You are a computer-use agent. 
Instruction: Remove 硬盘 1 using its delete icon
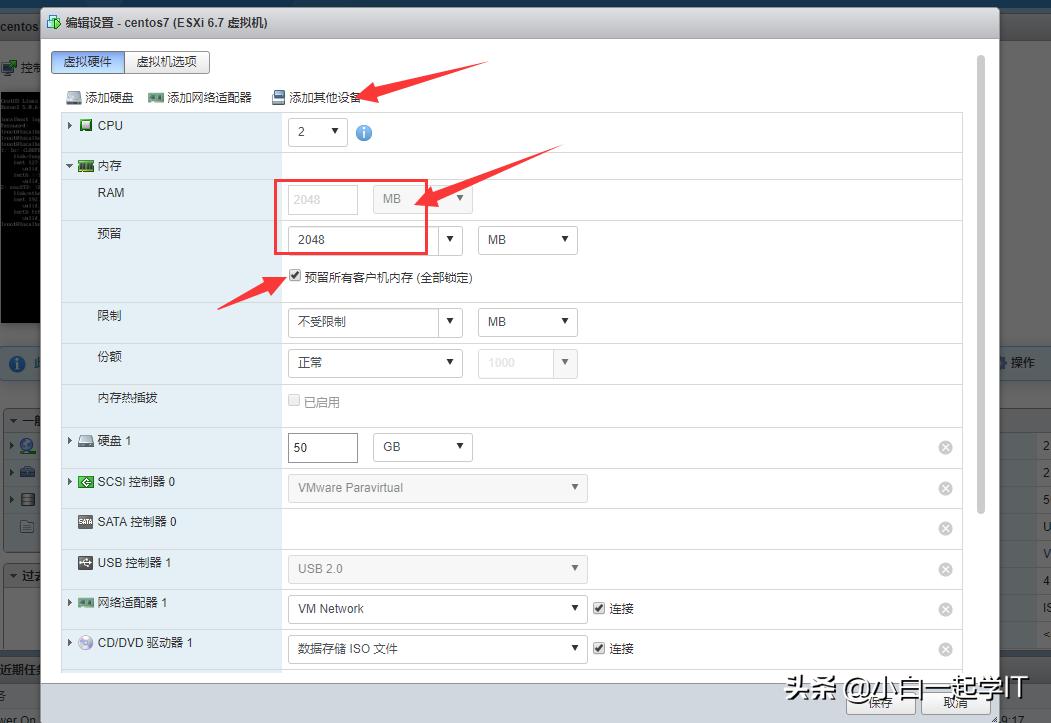(x=945, y=448)
